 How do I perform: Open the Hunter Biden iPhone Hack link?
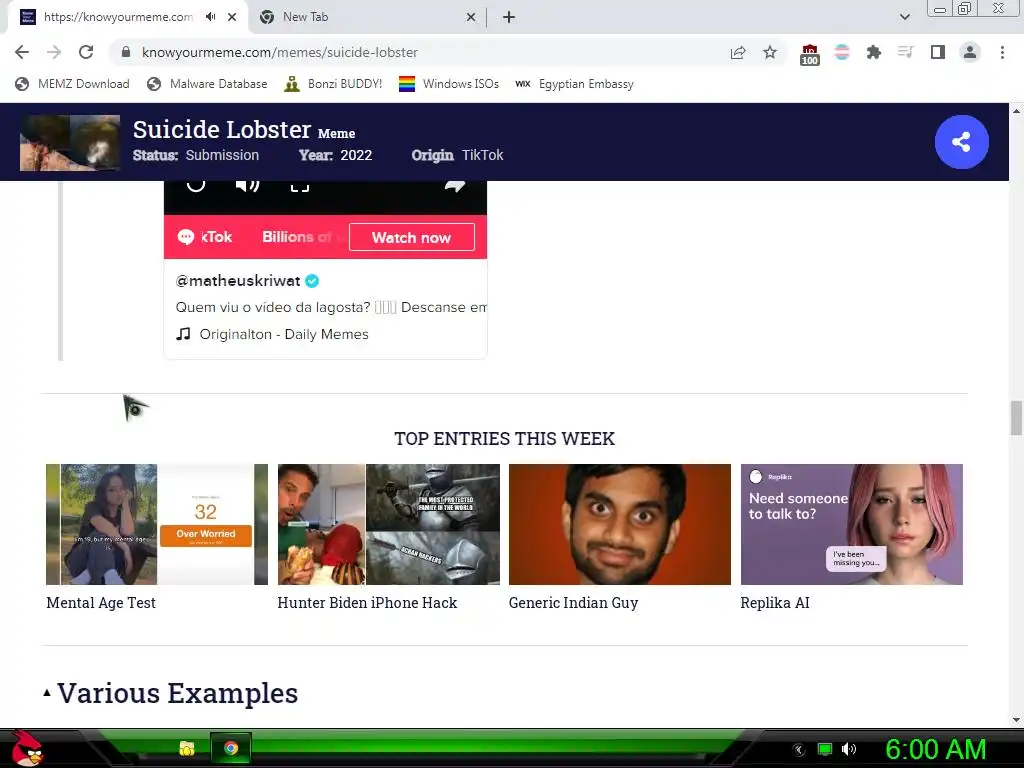367,603
